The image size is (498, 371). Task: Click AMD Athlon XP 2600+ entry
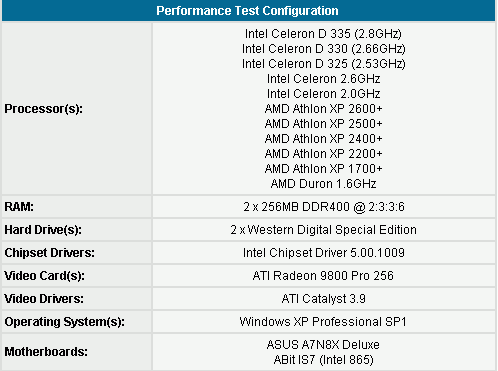[x=323, y=109]
